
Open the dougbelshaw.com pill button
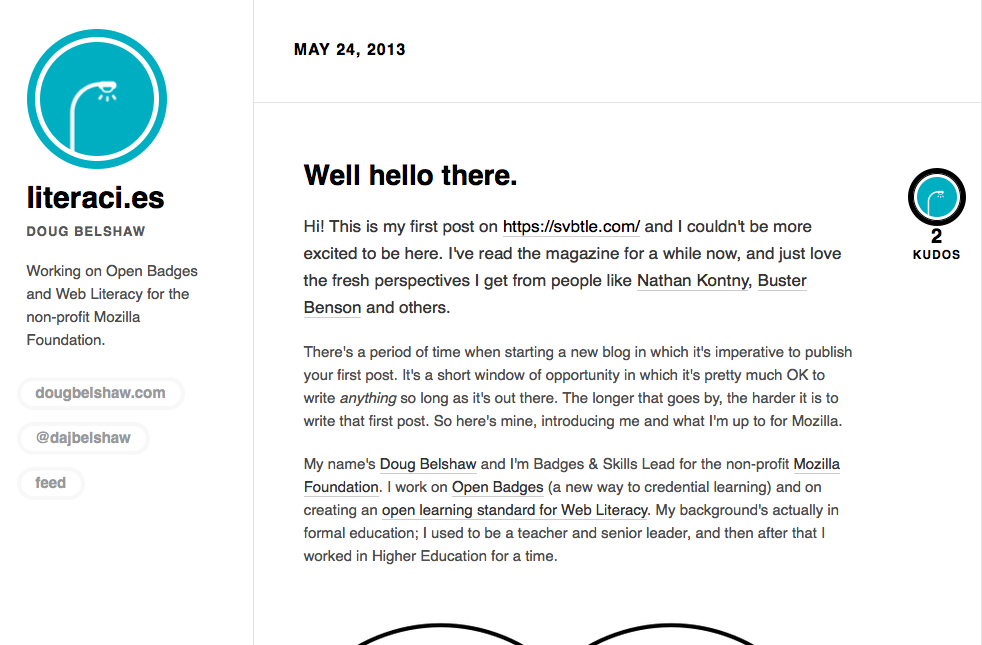(100, 393)
